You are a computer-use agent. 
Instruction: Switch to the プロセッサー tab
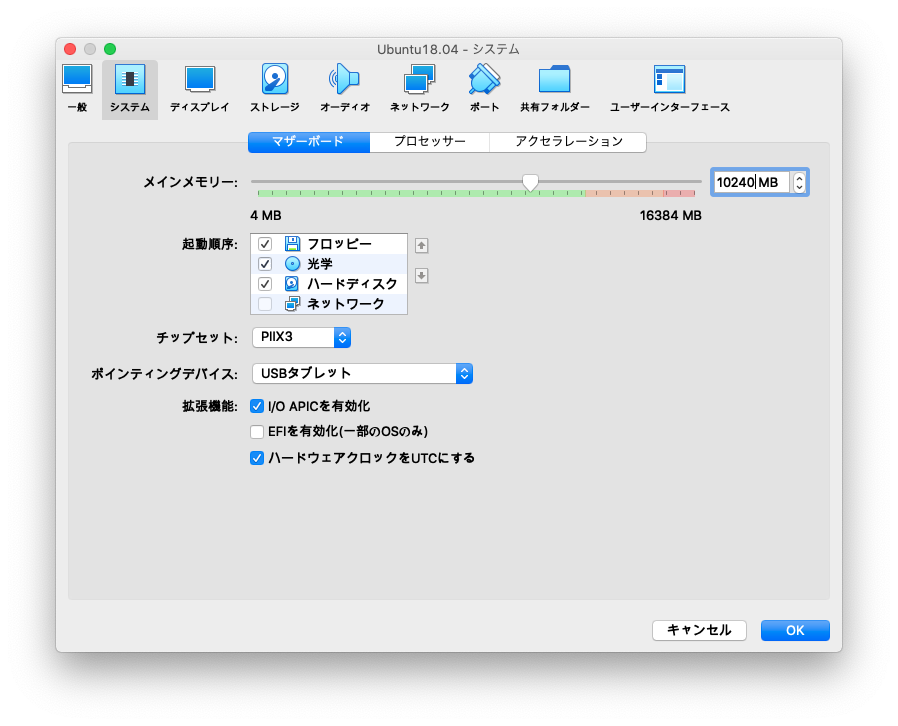(430, 141)
